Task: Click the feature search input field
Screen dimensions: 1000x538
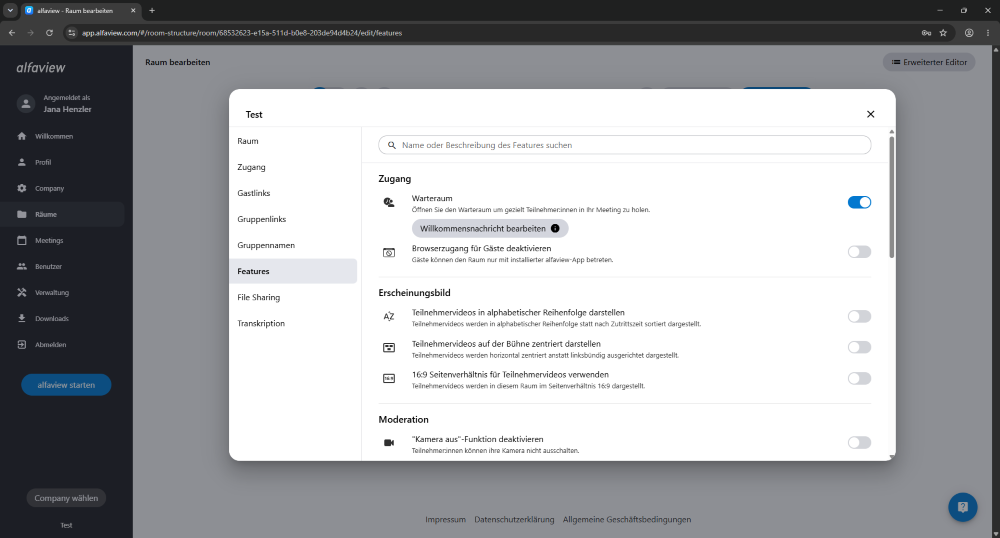Action: (625, 145)
